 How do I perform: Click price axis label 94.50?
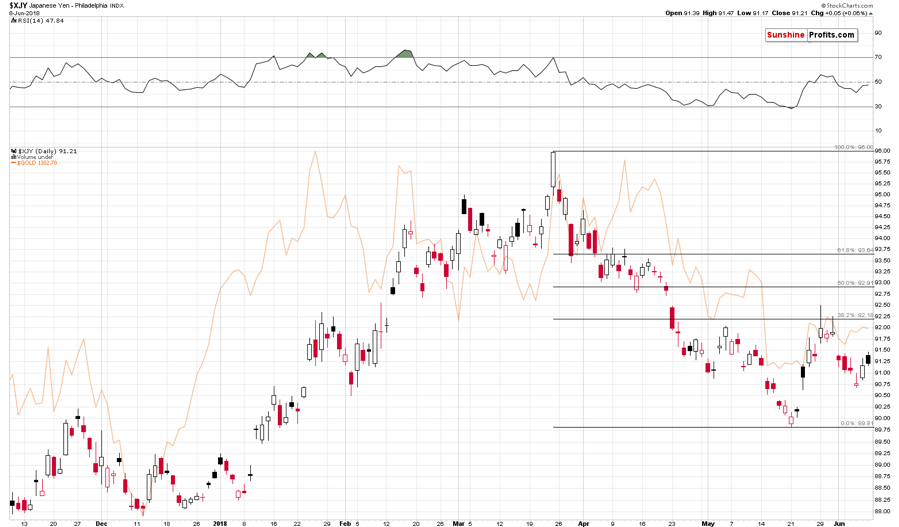[882, 217]
